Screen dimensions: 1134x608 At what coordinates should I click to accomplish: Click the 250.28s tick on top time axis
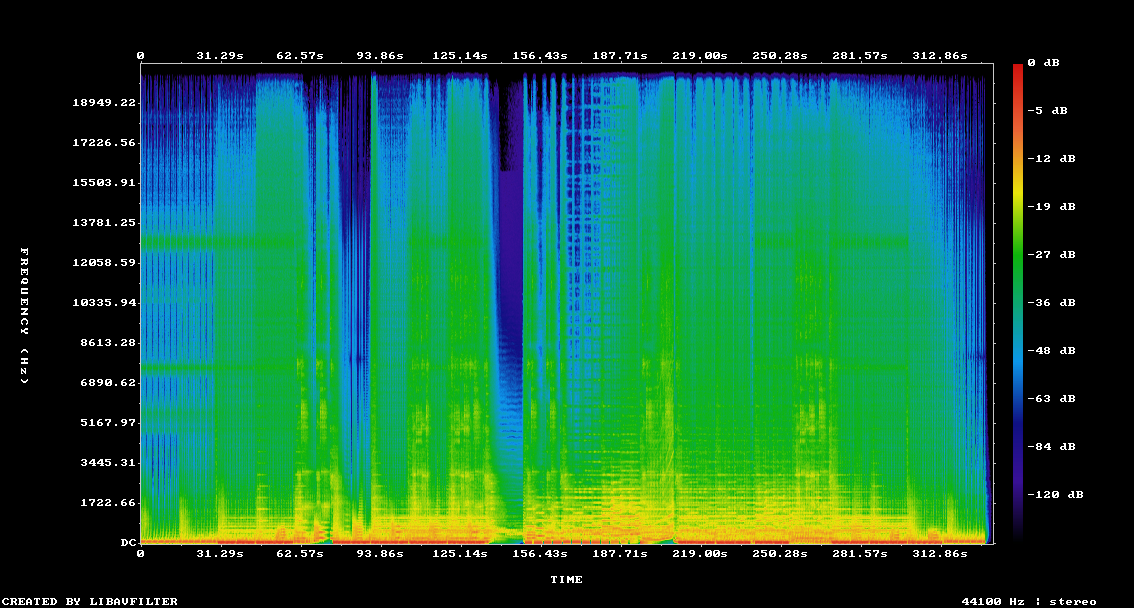(x=780, y=56)
